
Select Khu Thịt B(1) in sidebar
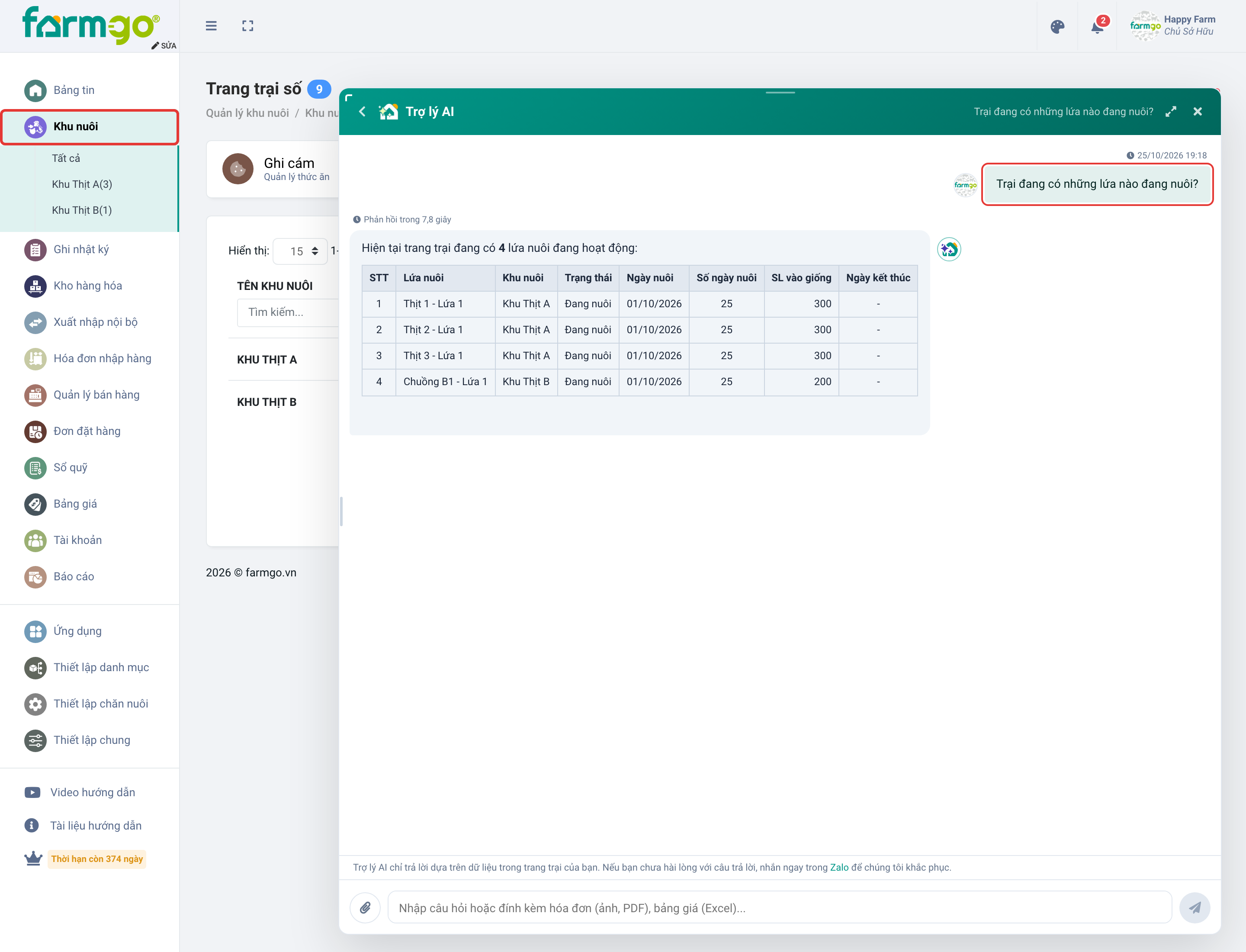coord(82,210)
